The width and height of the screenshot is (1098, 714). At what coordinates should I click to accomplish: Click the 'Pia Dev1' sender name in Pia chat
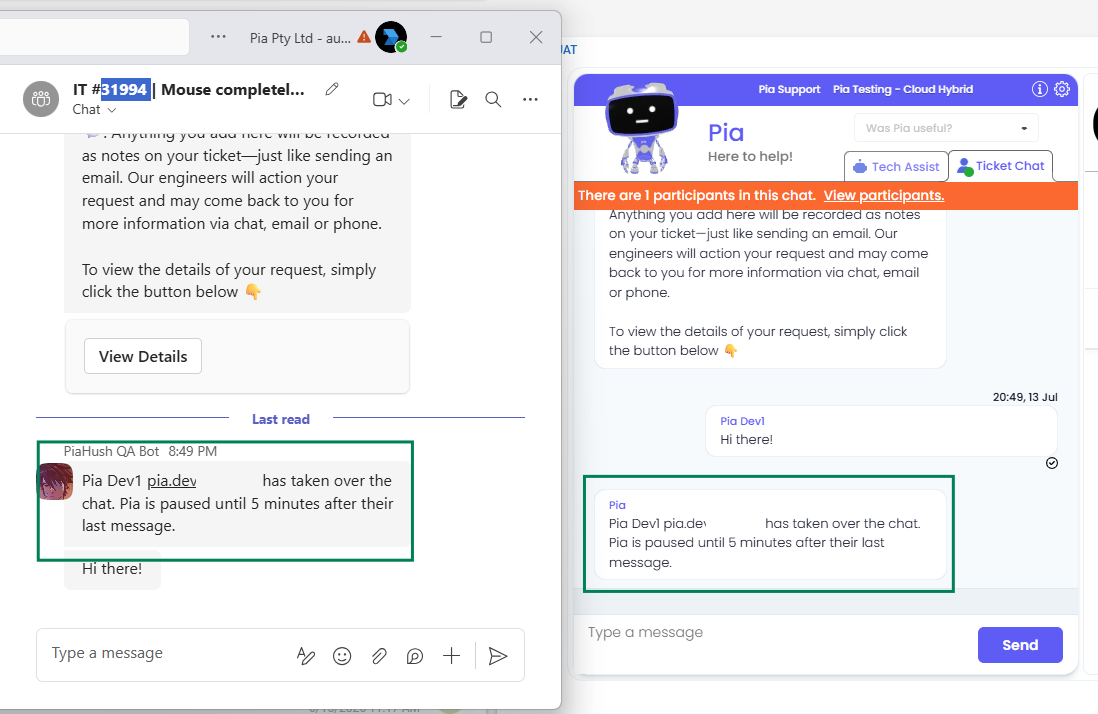742,421
